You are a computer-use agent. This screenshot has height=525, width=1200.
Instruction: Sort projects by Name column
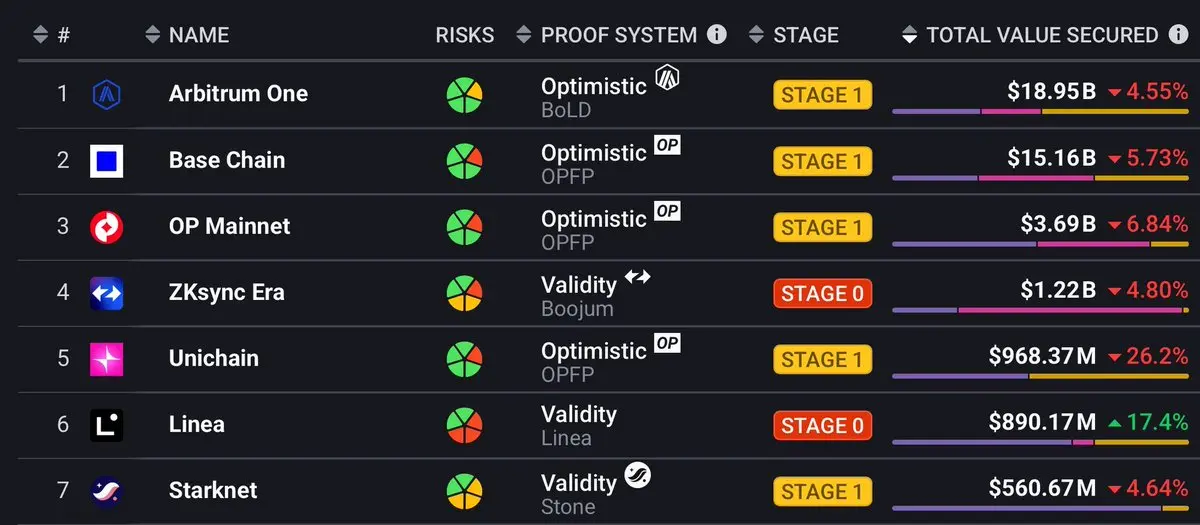(x=187, y=35)
